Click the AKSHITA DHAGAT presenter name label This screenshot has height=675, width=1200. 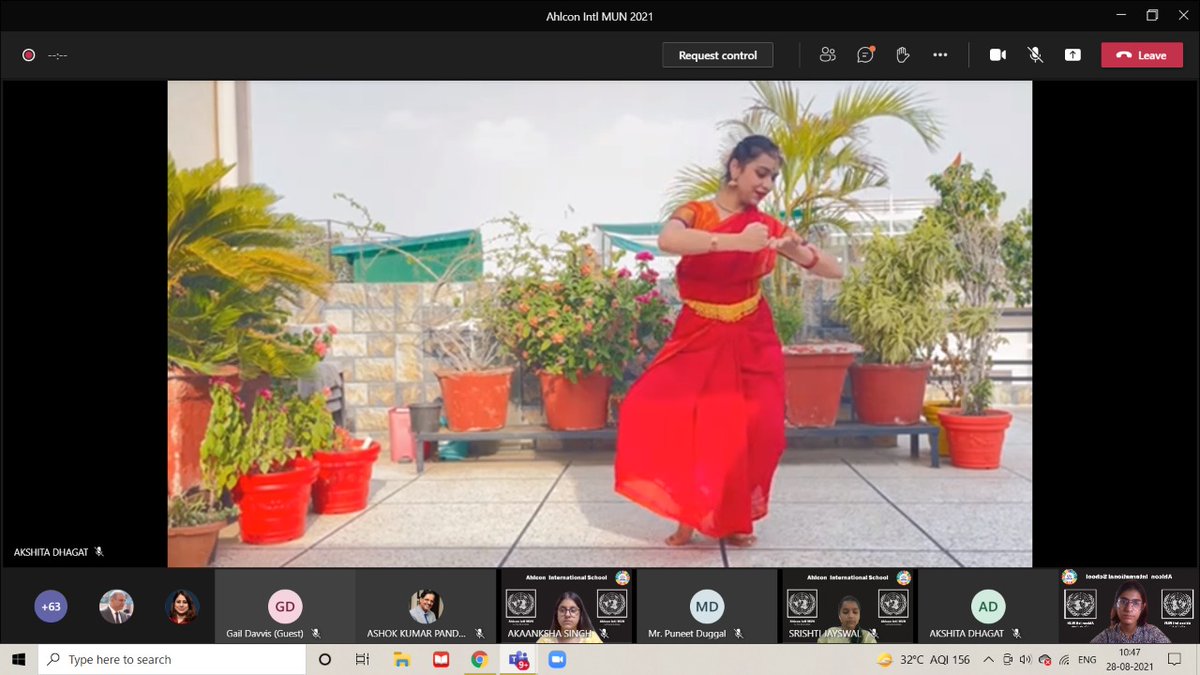click(51, 551)
